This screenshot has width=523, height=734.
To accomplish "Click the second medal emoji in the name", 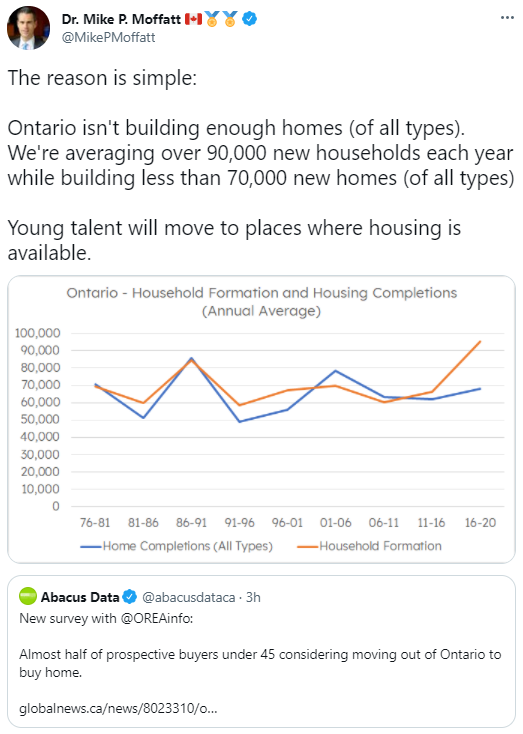I will [230, 19].
